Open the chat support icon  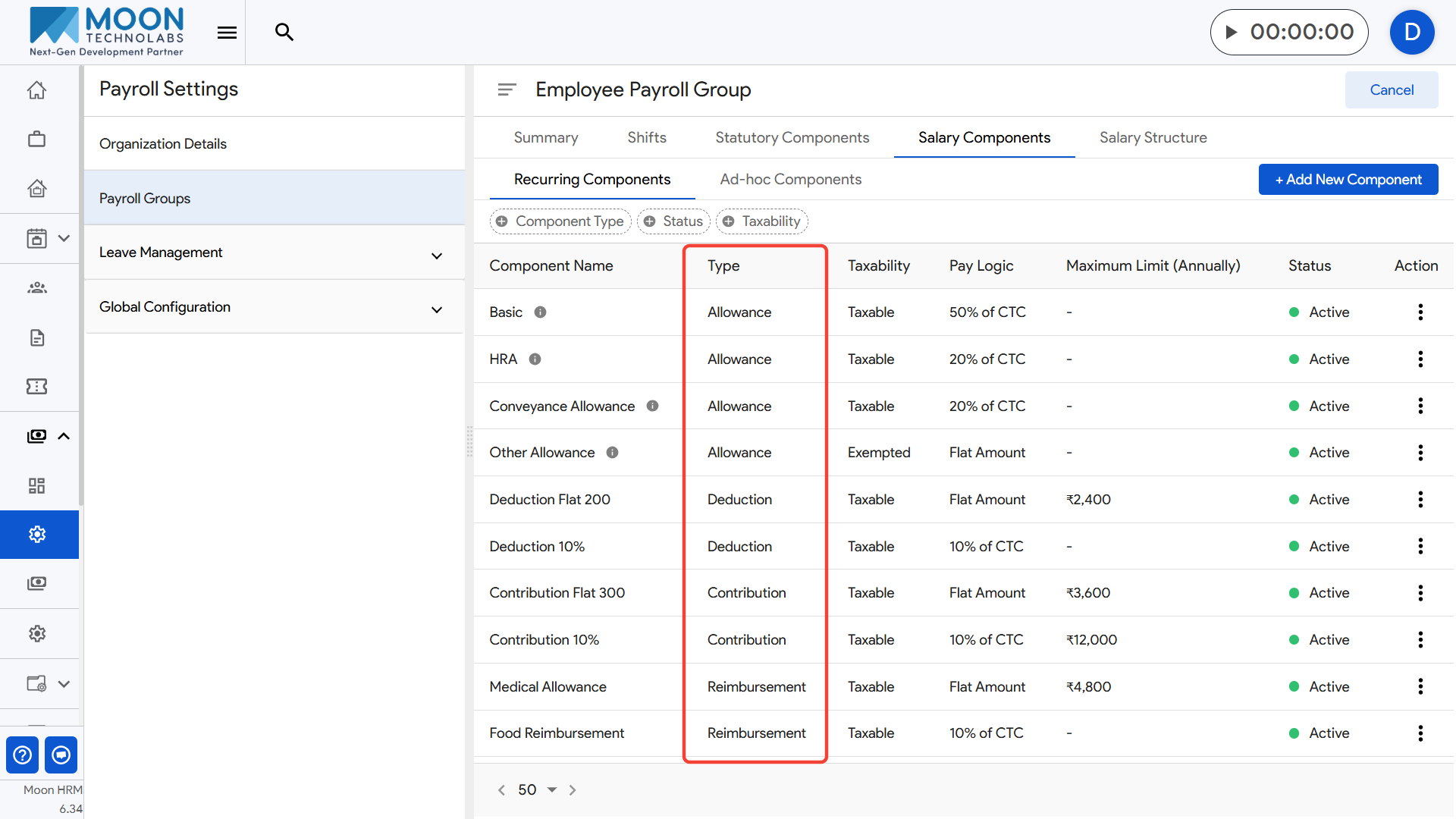61,755
